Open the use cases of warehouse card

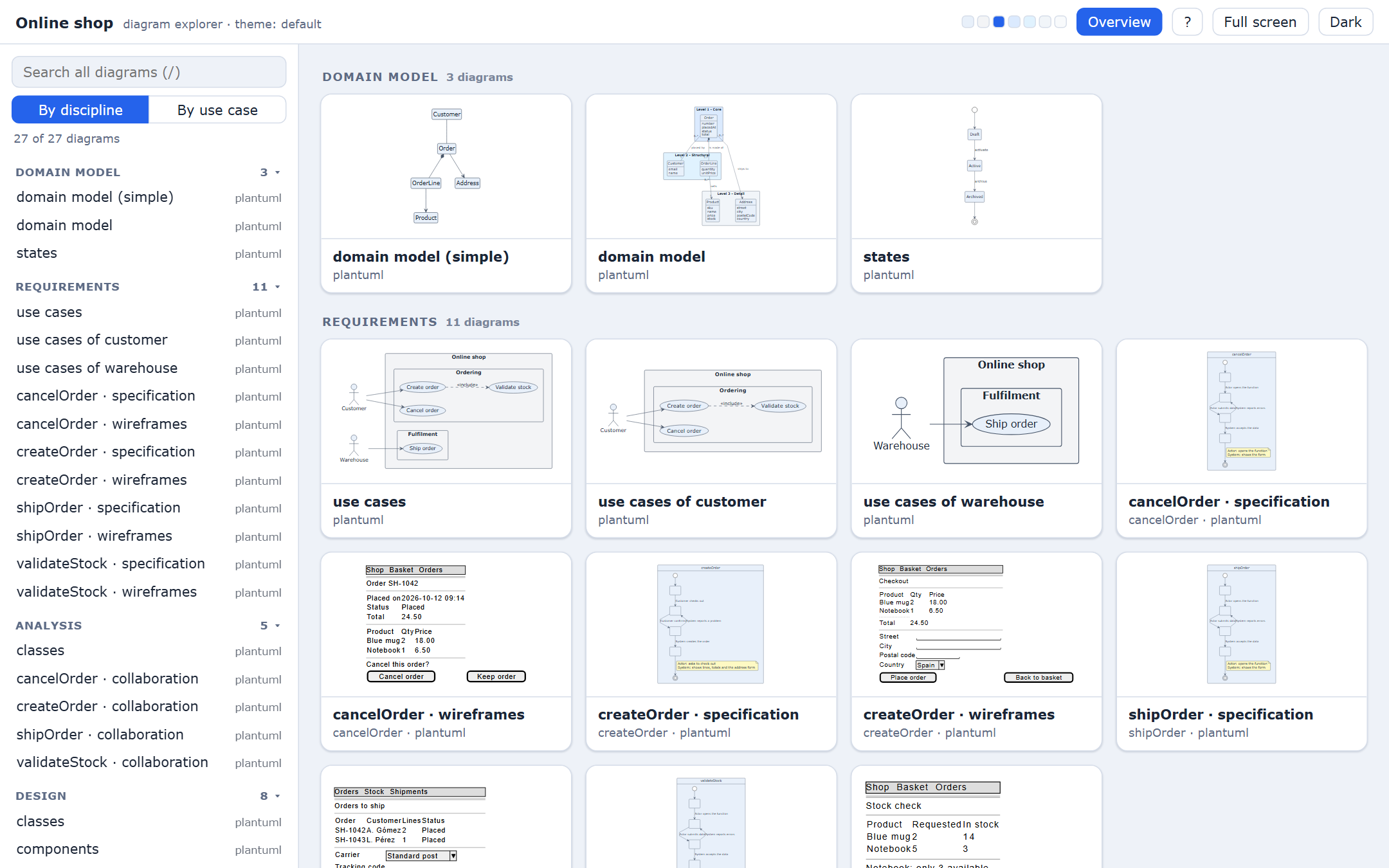tap(977, 439)
